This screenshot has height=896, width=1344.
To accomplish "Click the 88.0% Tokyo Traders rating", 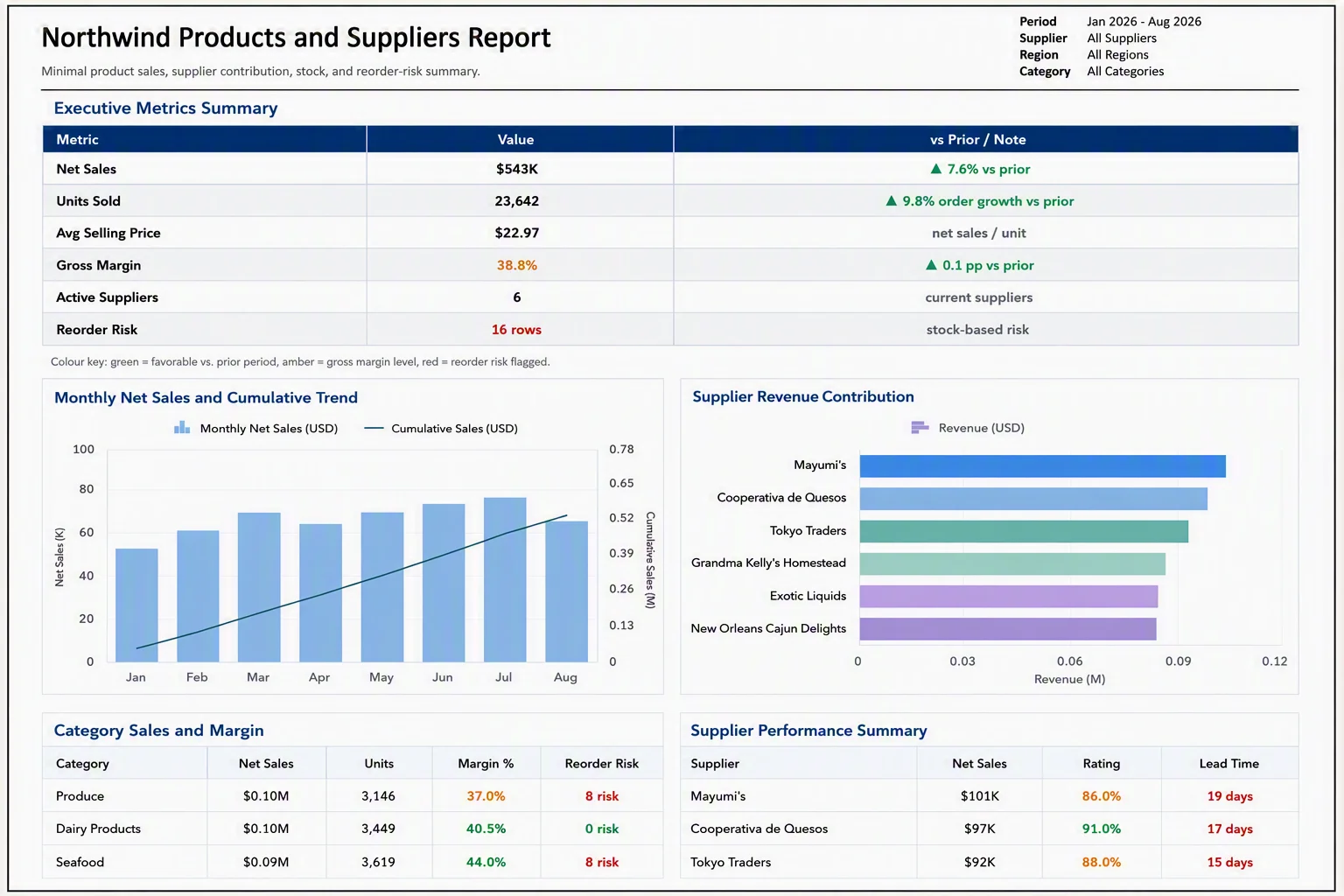I will coord(1102,861).
